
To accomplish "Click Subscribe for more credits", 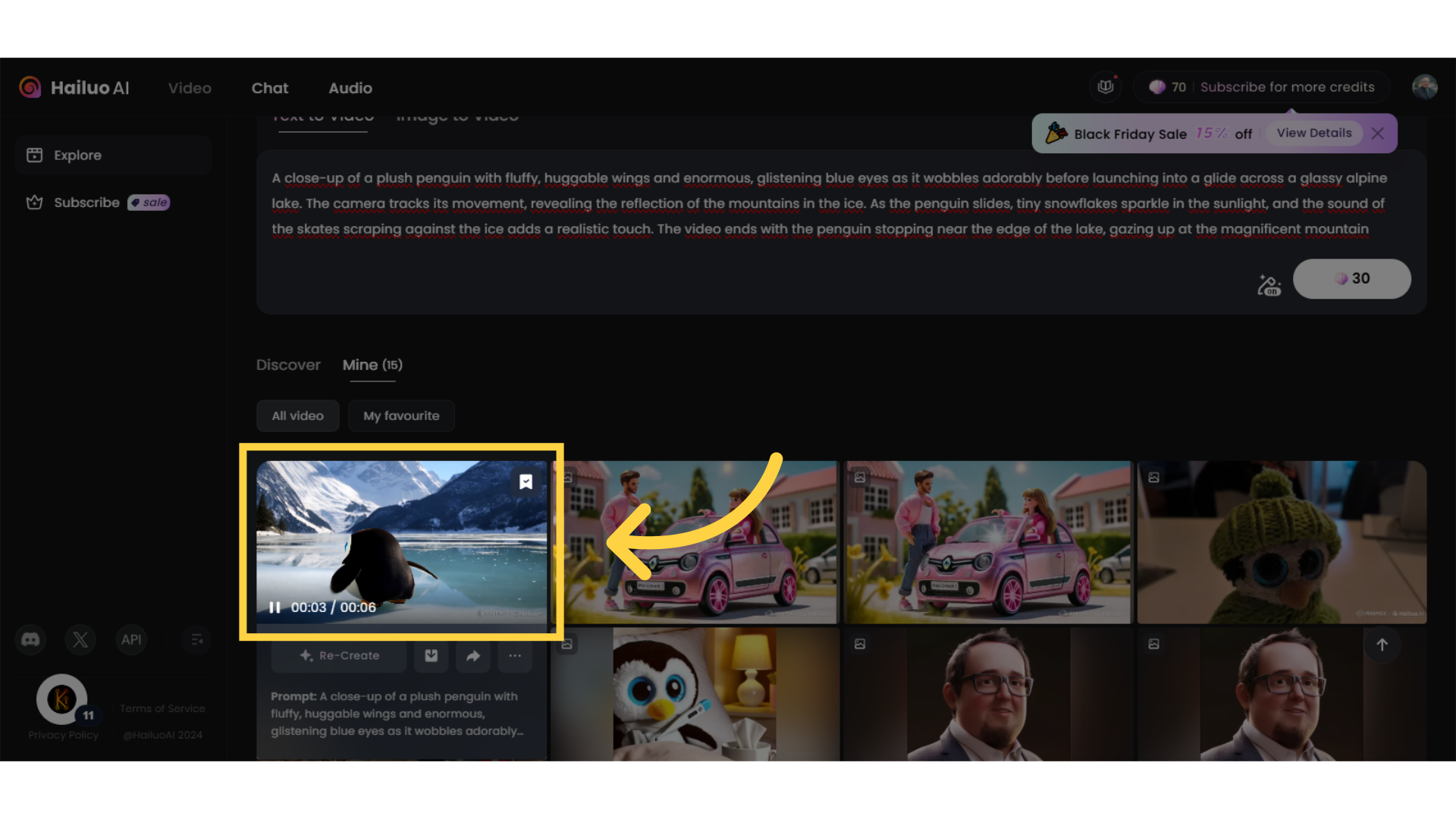I will coord(1287,87).
